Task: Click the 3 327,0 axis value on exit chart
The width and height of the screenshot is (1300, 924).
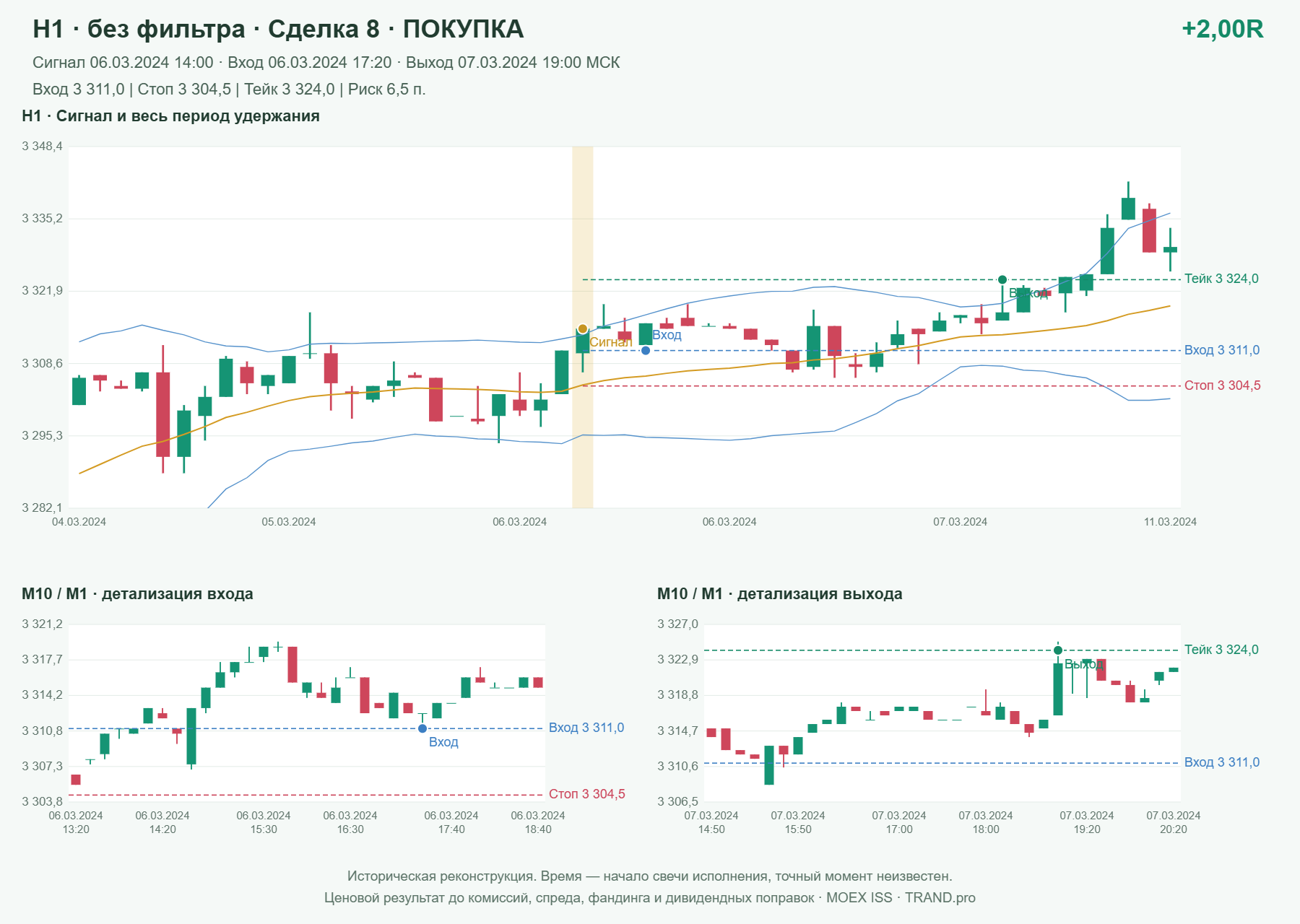Action: tap(677, 624)
